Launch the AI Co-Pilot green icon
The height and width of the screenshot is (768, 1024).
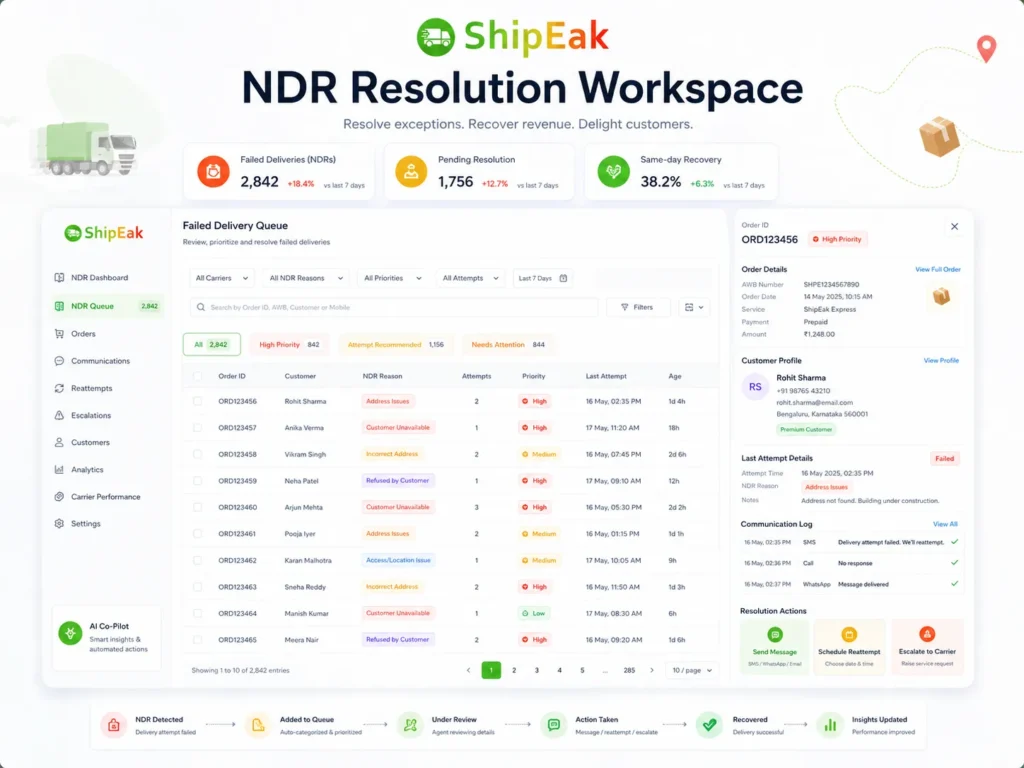(71, 633)
